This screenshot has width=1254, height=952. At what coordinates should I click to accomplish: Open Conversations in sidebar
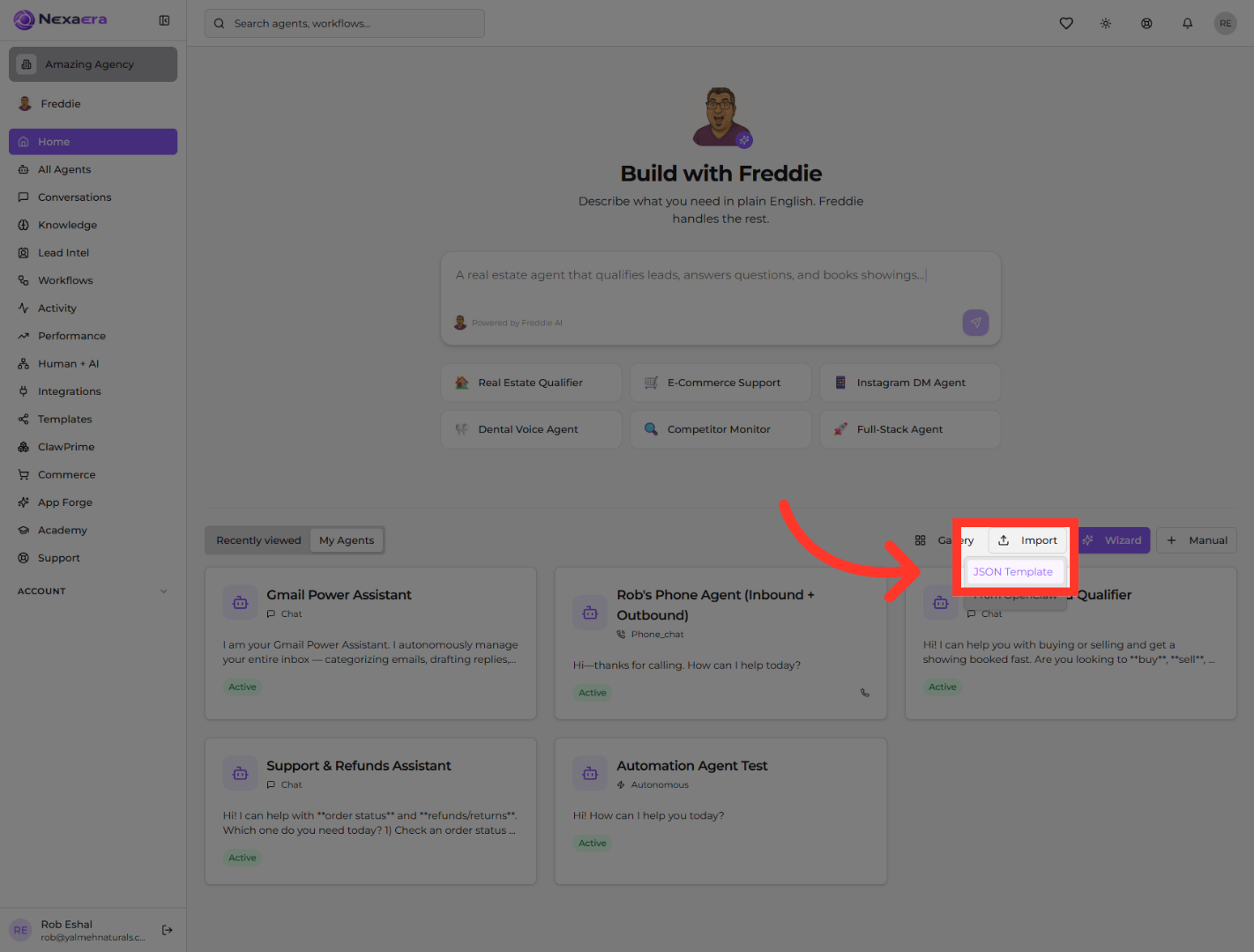click(93, 197)
